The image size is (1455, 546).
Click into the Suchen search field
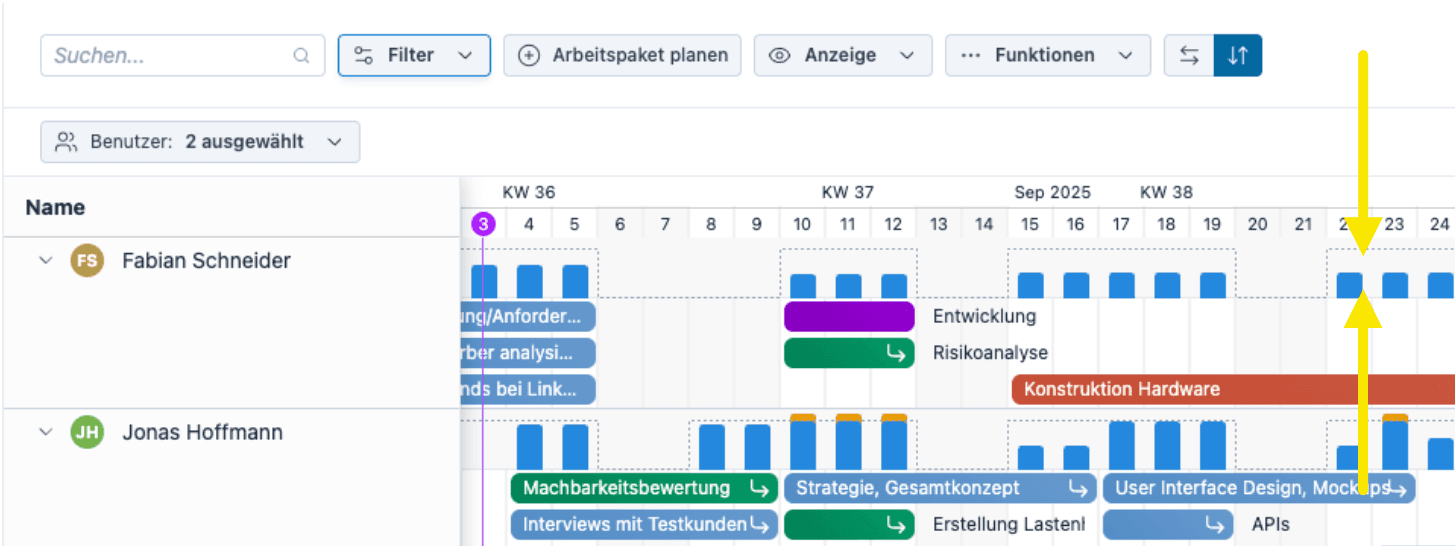coord(170,56)
